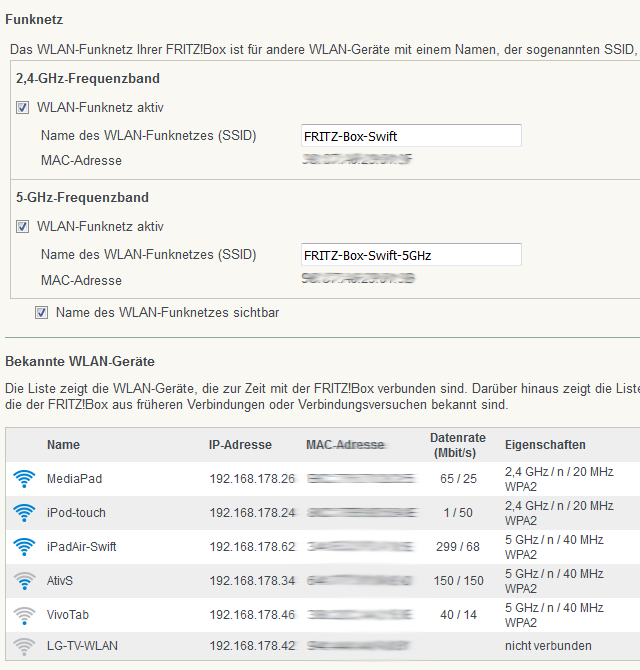
Task: Click IP address 192.168.178.46
Action: [x=252, y=615]
